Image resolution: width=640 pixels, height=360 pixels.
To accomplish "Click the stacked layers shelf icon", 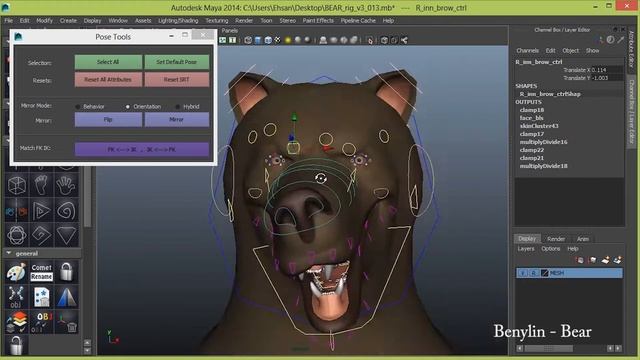I will [x=17, y=322].
